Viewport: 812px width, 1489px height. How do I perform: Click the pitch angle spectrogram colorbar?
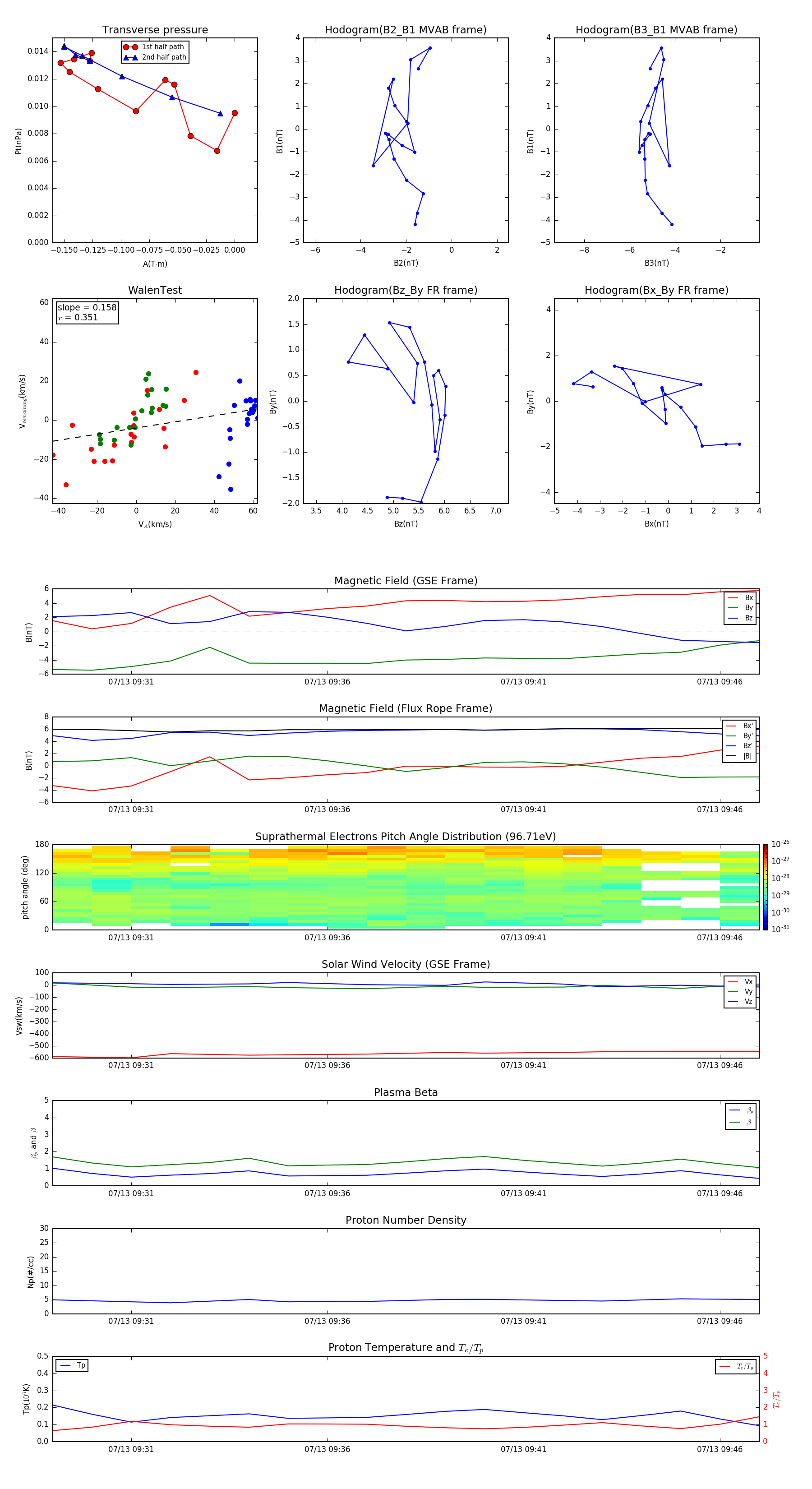pyautogui.click(x=765, y=887)
